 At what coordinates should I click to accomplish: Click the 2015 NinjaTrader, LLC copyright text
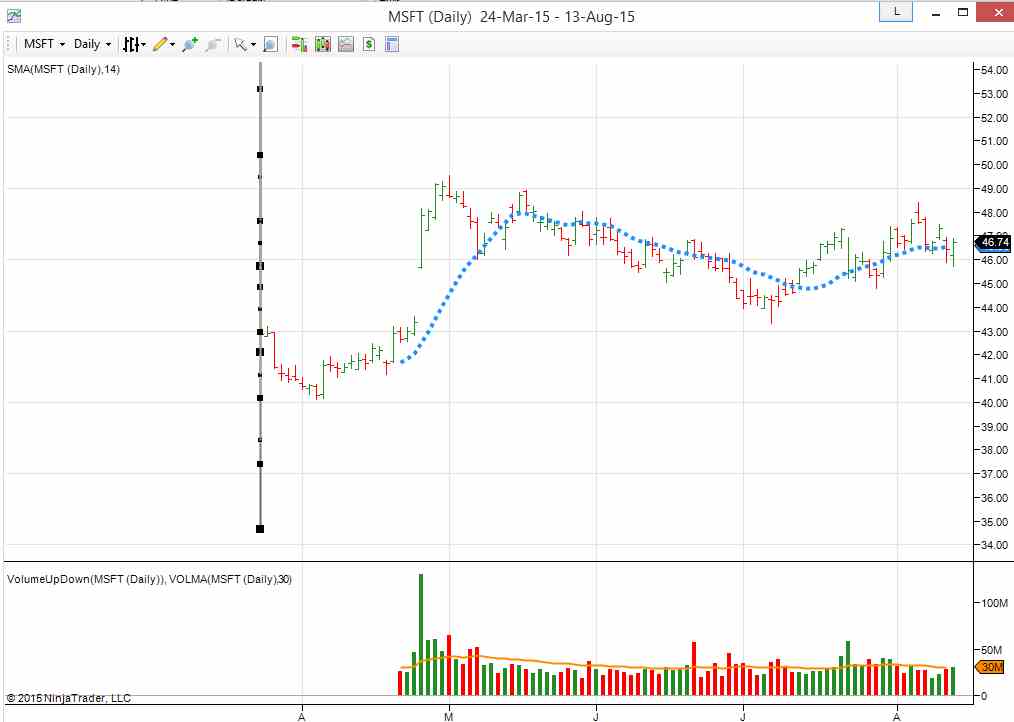69,698
